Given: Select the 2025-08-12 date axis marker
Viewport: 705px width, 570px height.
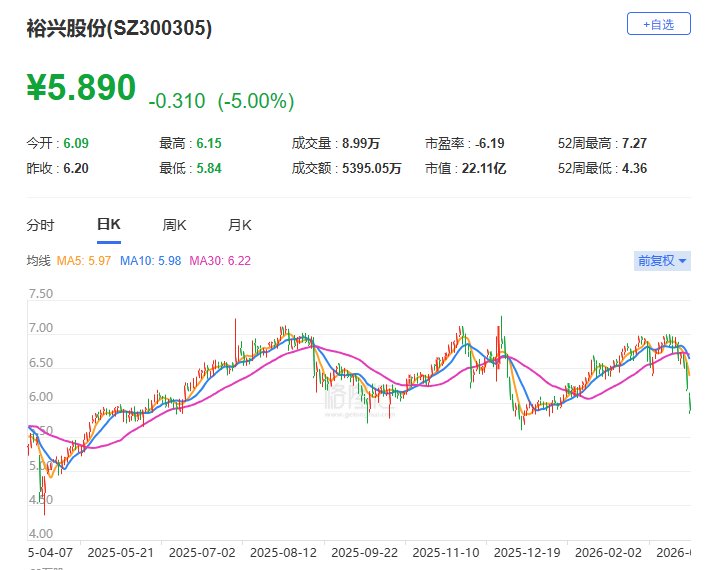Looking at the screenshot, I should click(282, 551).
